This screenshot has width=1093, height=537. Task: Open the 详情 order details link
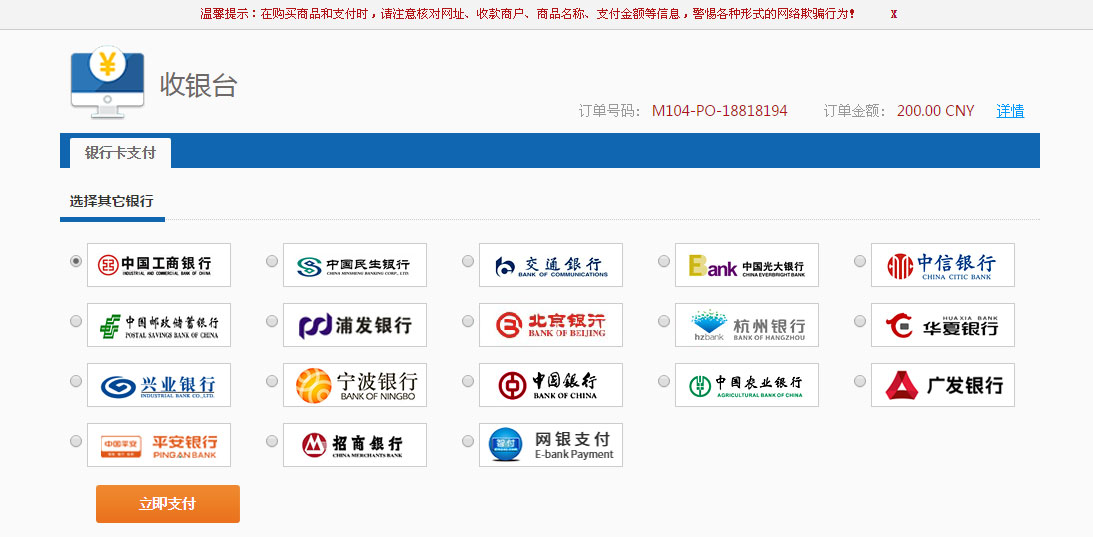[x=1010, y=111]
